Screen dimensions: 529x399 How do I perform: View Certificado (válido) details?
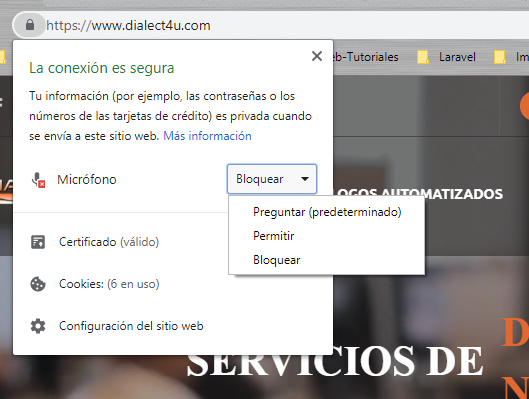[x=109, y=242]
